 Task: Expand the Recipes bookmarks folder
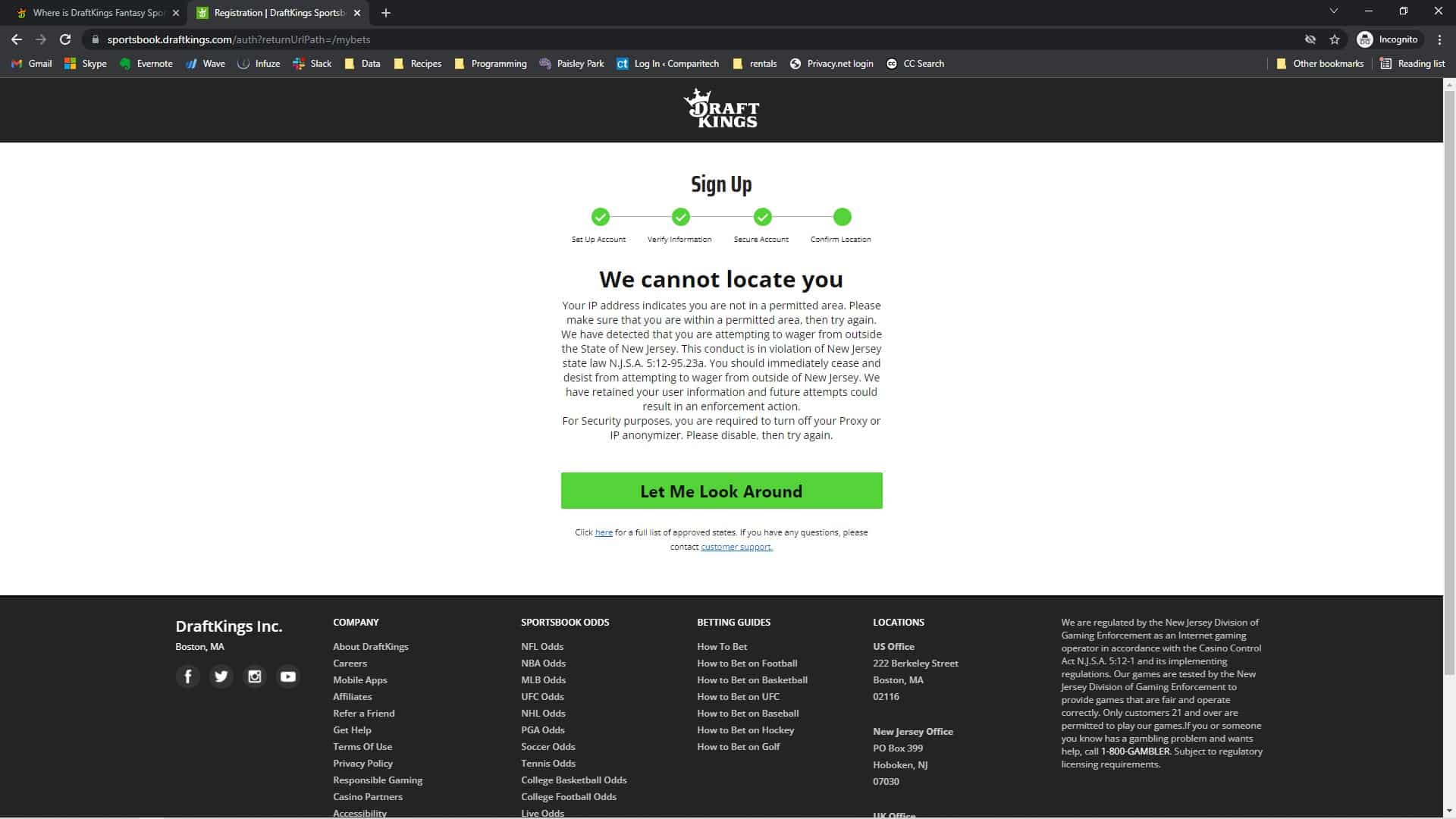(418, 64)
